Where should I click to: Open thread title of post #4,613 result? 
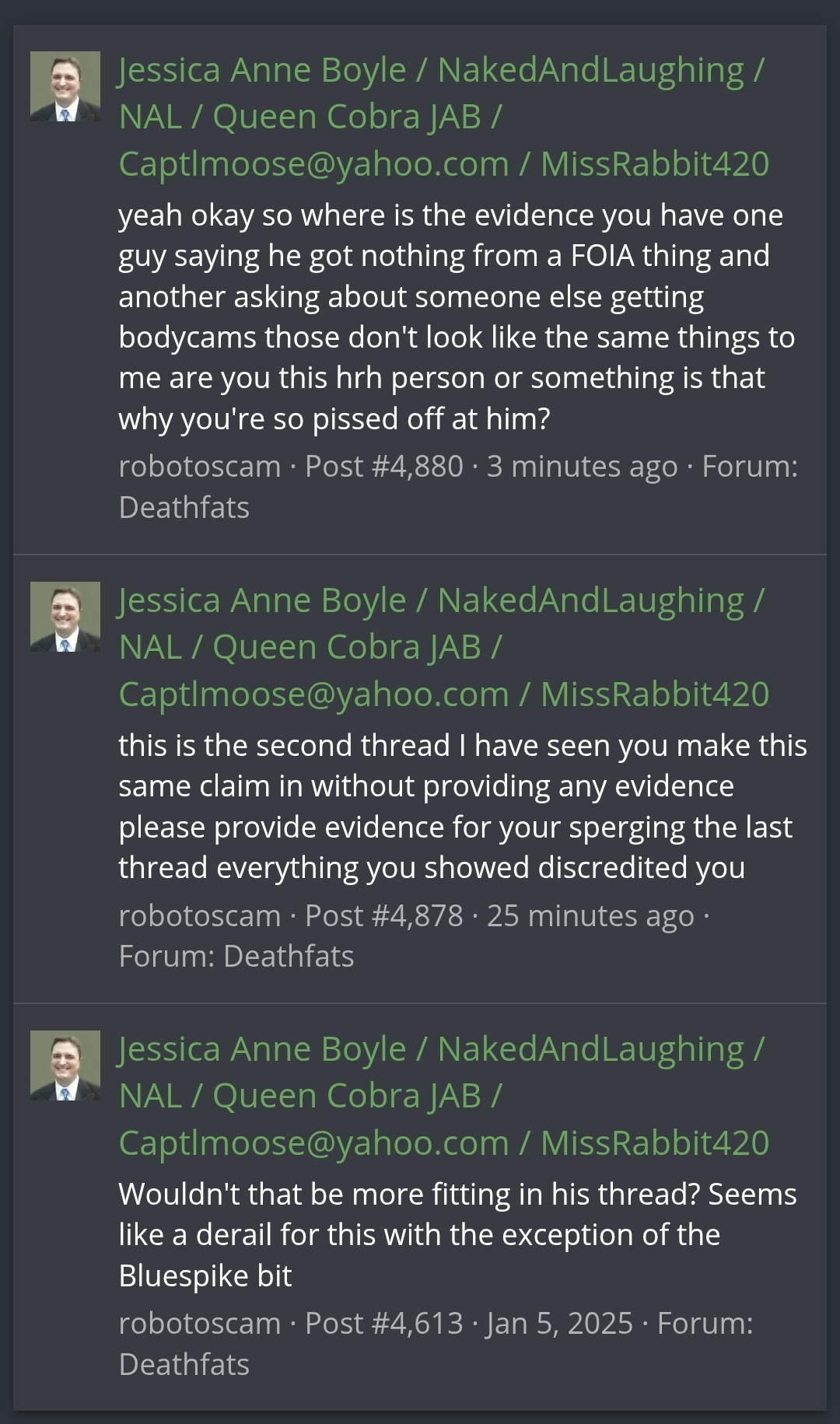point(443,1096)
